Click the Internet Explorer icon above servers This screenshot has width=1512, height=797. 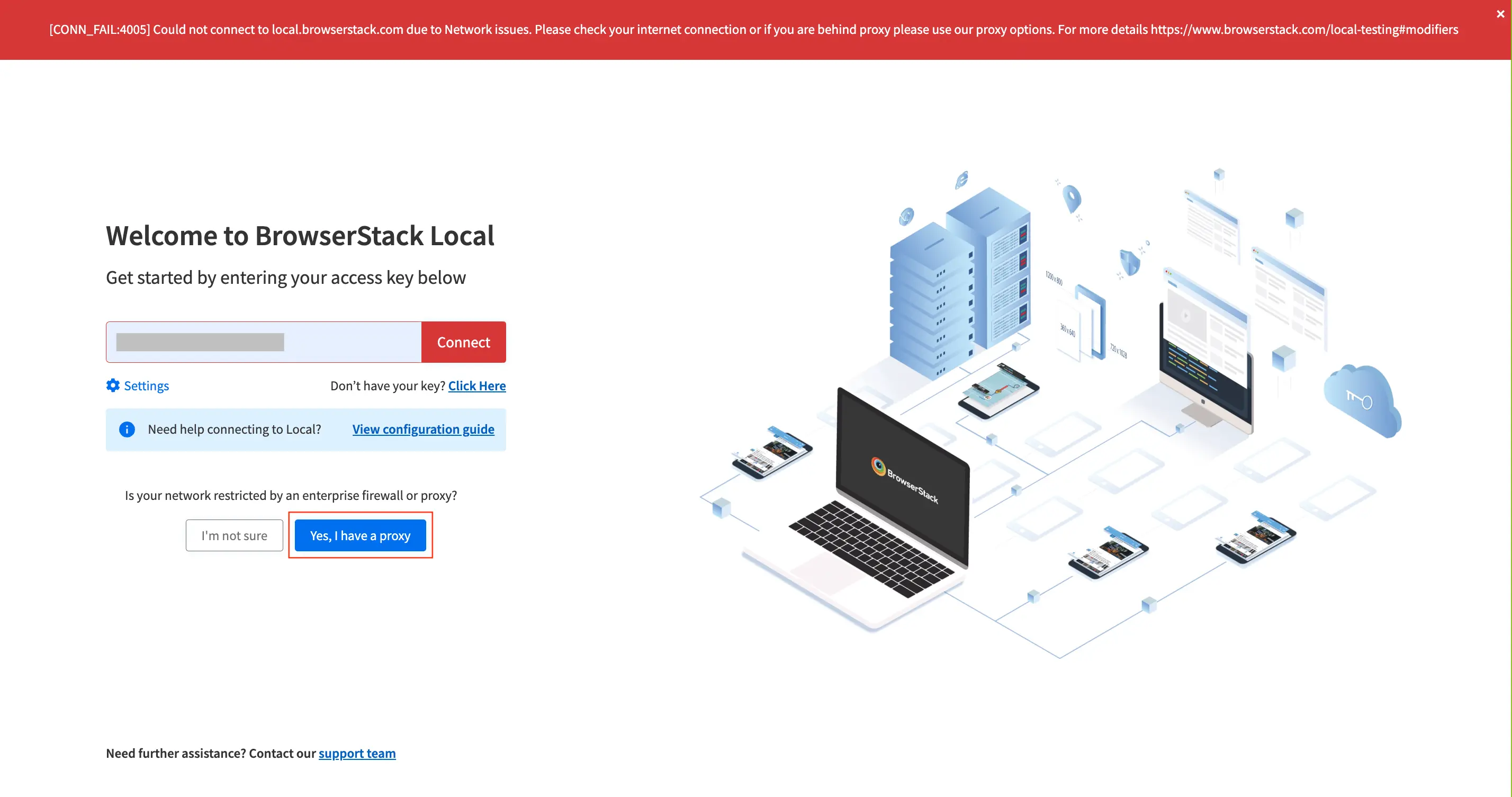coord(961,180)
